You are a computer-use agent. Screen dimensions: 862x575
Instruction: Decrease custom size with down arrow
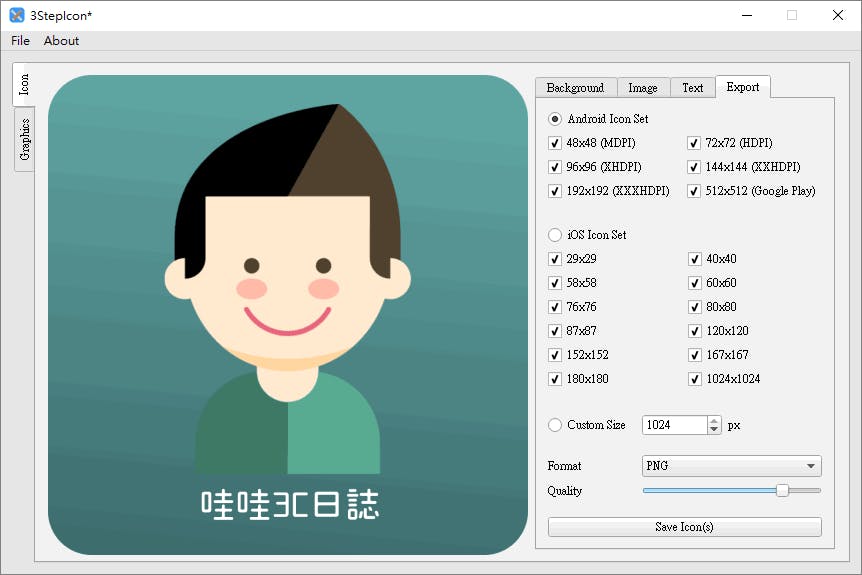click(x=713, y=430)
